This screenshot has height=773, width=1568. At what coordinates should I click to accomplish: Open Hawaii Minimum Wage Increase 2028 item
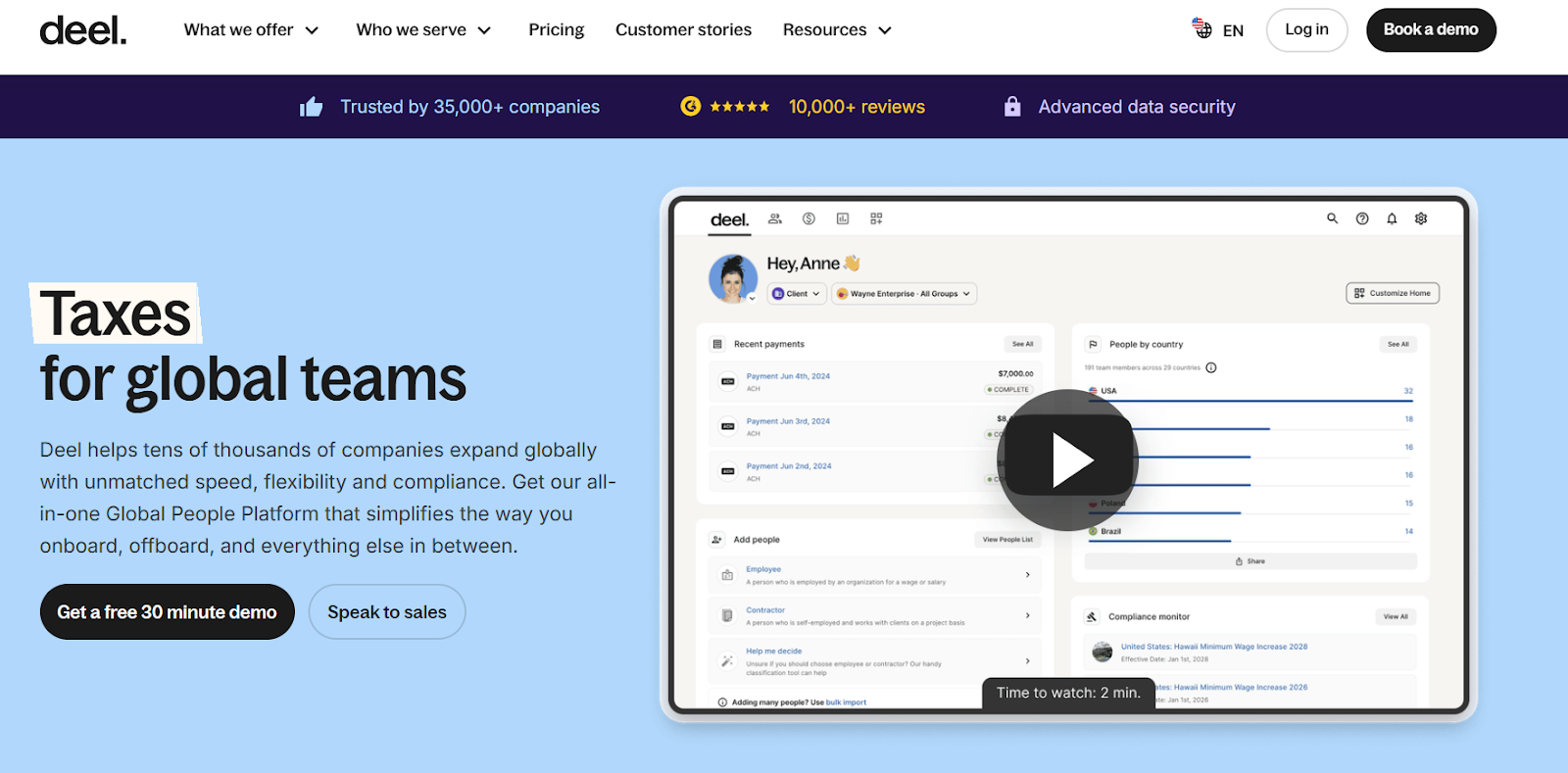1250,652
